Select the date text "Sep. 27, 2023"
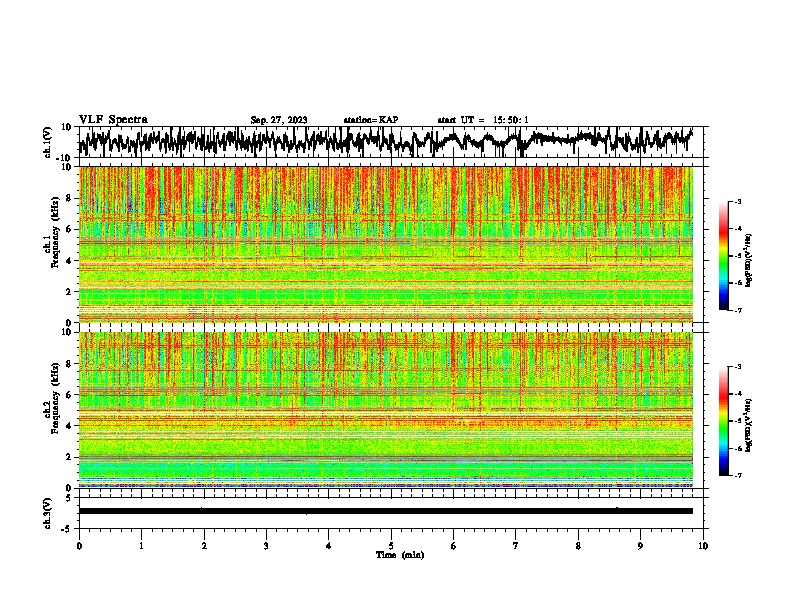Viewport: 792px width, 612px height. (x=279, y=120)
